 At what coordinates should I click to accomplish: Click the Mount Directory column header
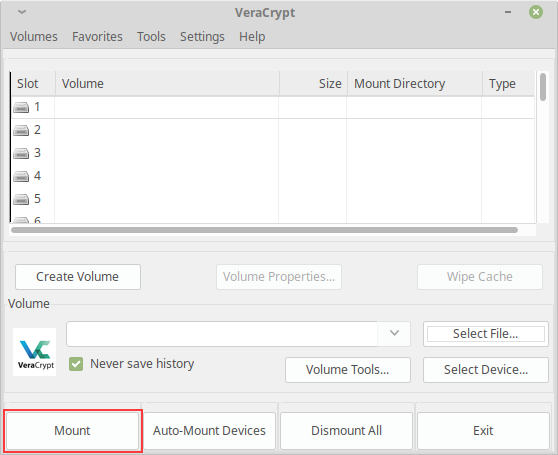click(x=415, y=84)
